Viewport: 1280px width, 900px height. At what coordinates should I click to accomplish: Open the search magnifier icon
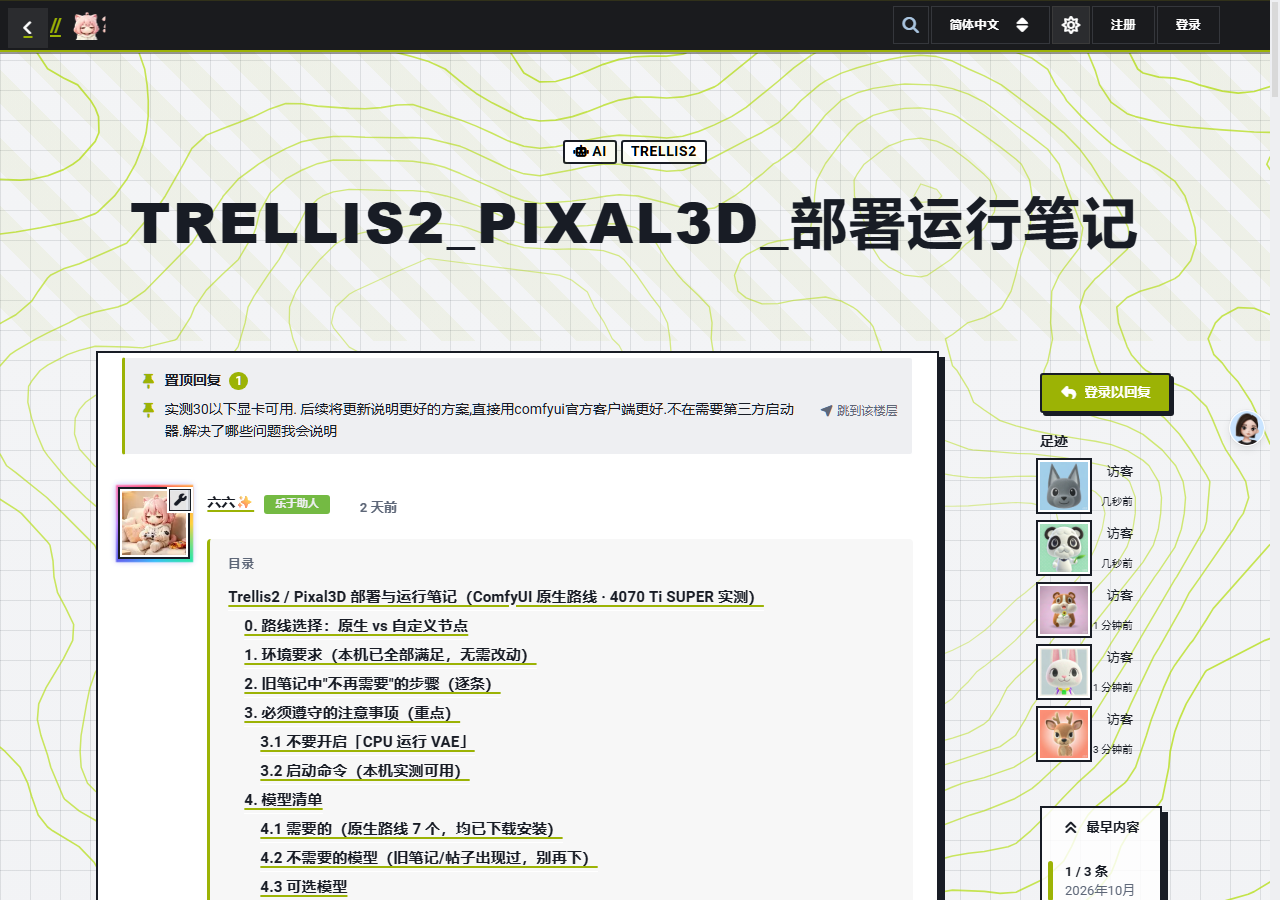pos(910,25)
